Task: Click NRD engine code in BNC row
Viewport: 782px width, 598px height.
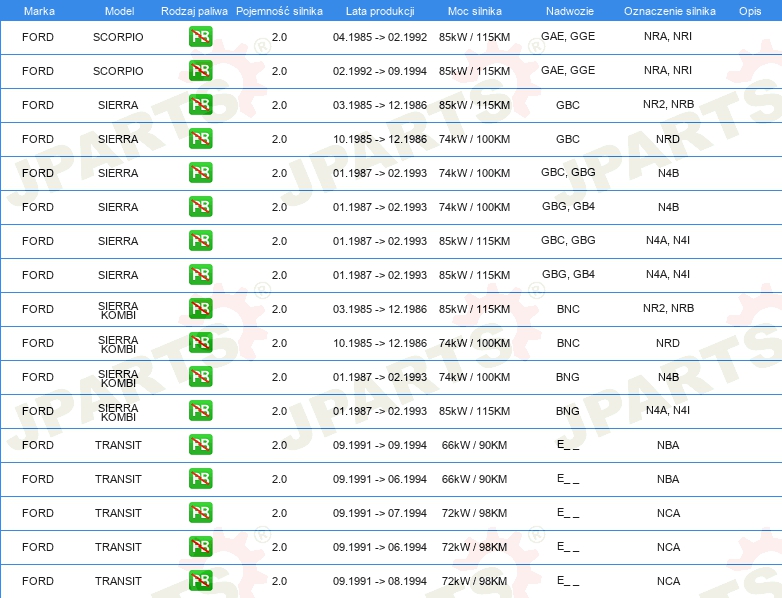Action: click(668, 343)
